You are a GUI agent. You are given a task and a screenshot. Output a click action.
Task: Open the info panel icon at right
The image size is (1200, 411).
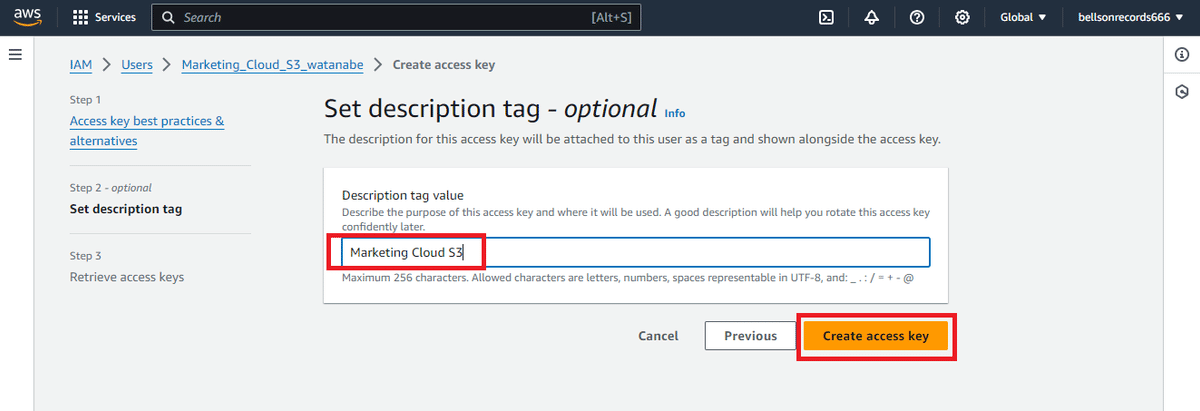point(1182,54)
